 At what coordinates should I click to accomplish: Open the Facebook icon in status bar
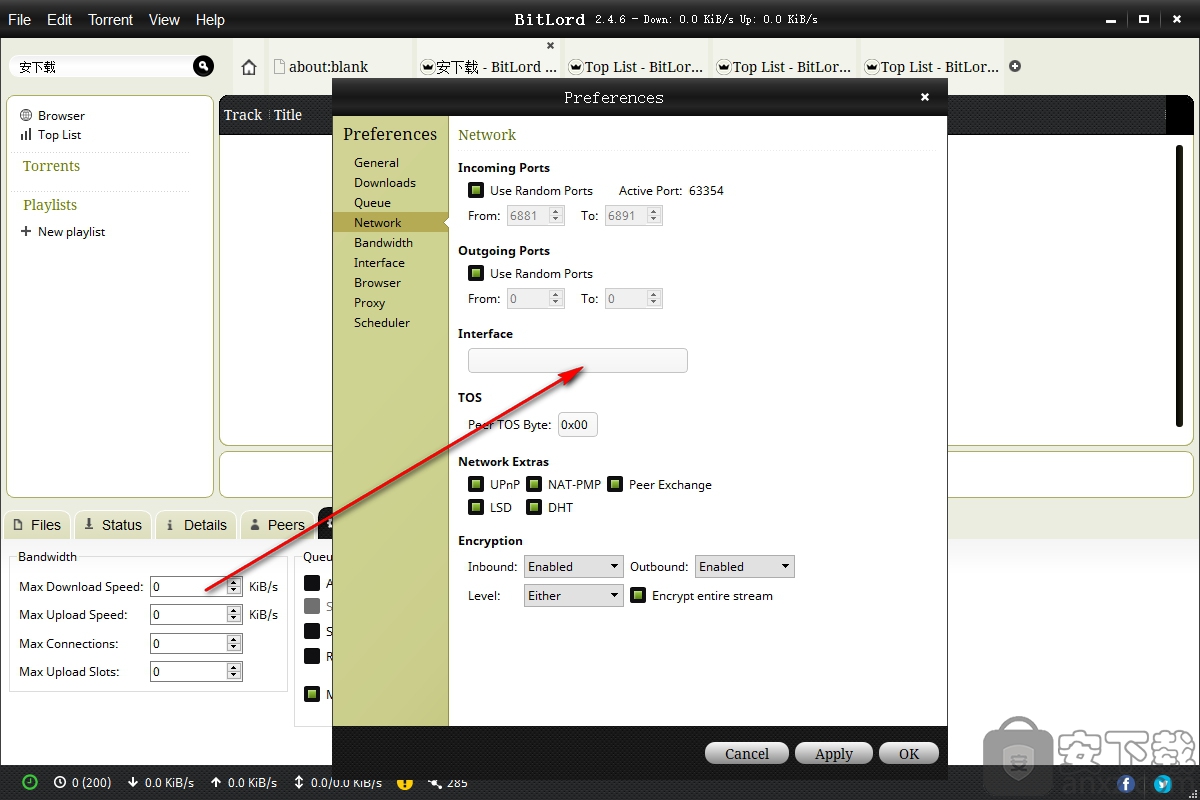pos(1126,784)
